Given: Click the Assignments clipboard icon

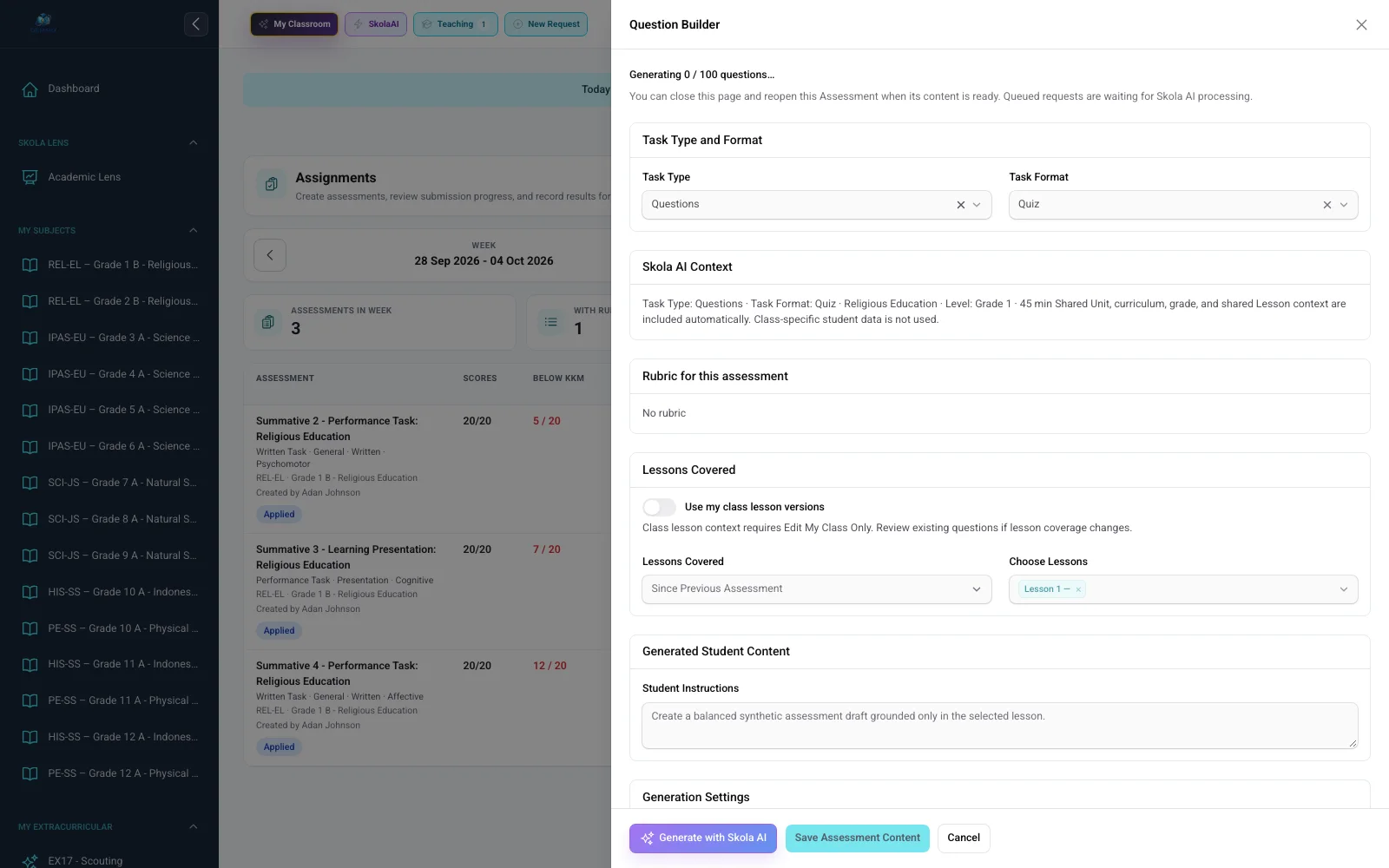Looking at the screenshot, I should [x=271, y=184].
